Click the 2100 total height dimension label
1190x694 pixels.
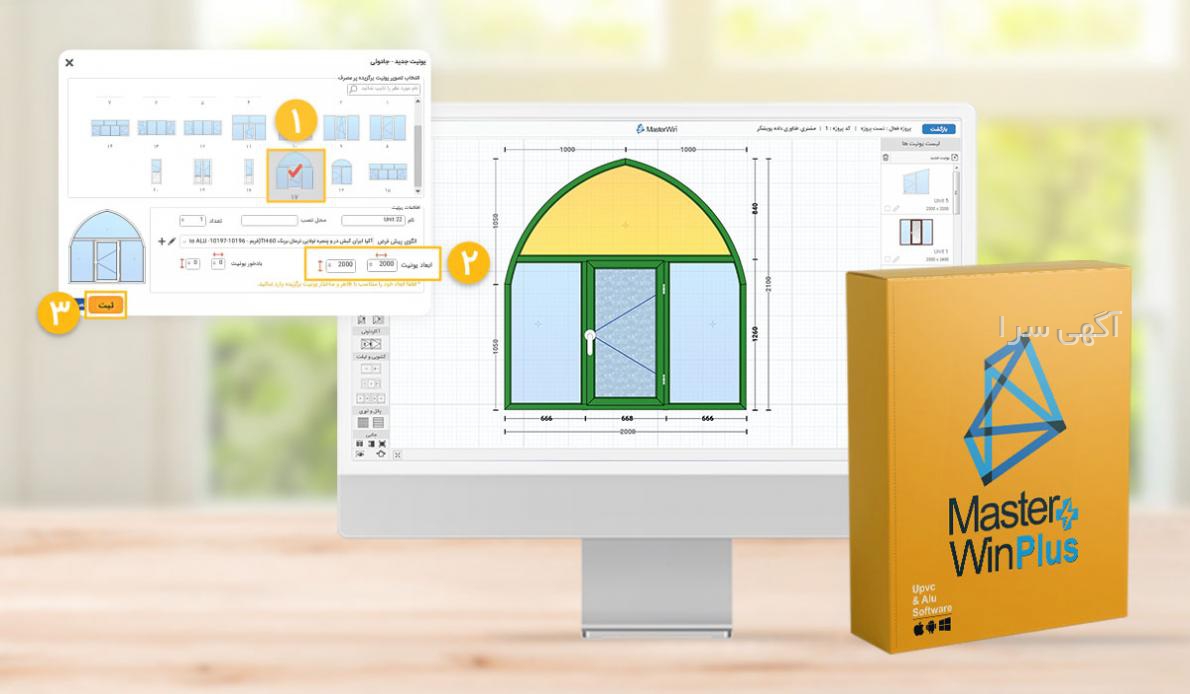click(768, 285)
